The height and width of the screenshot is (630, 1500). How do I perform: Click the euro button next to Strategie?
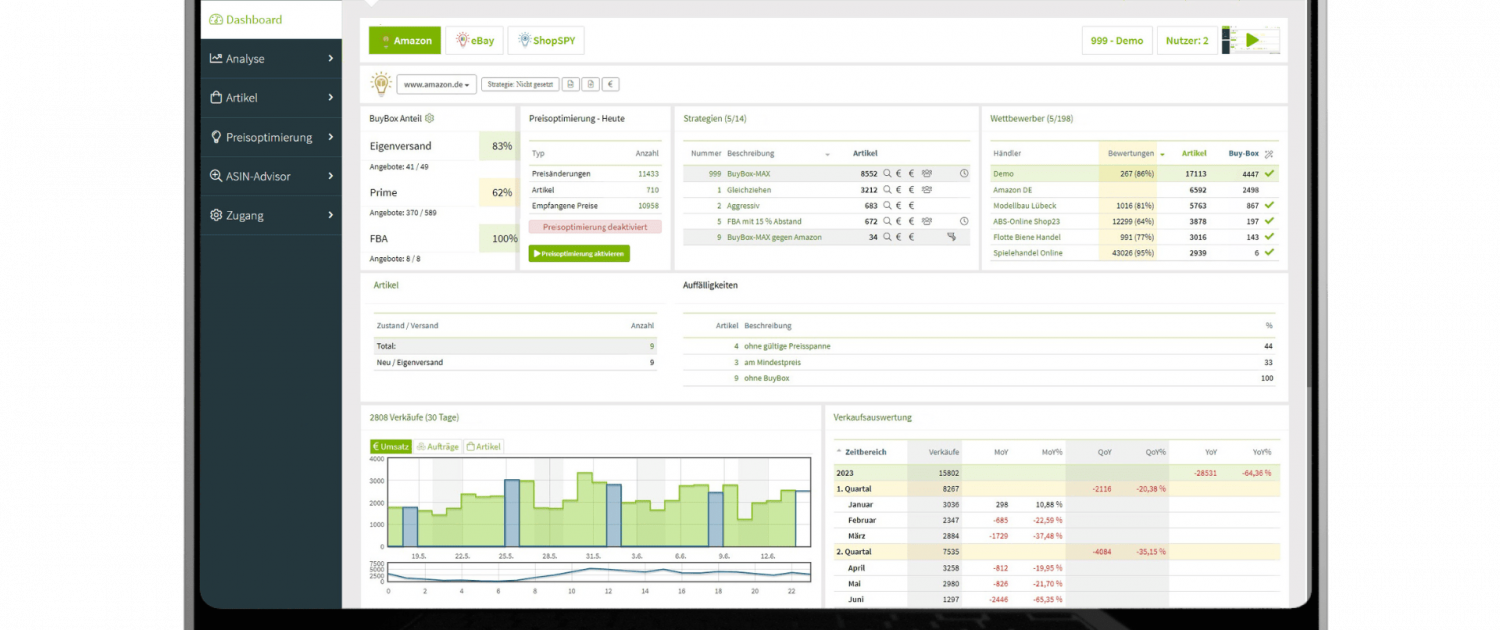(611, 85)
